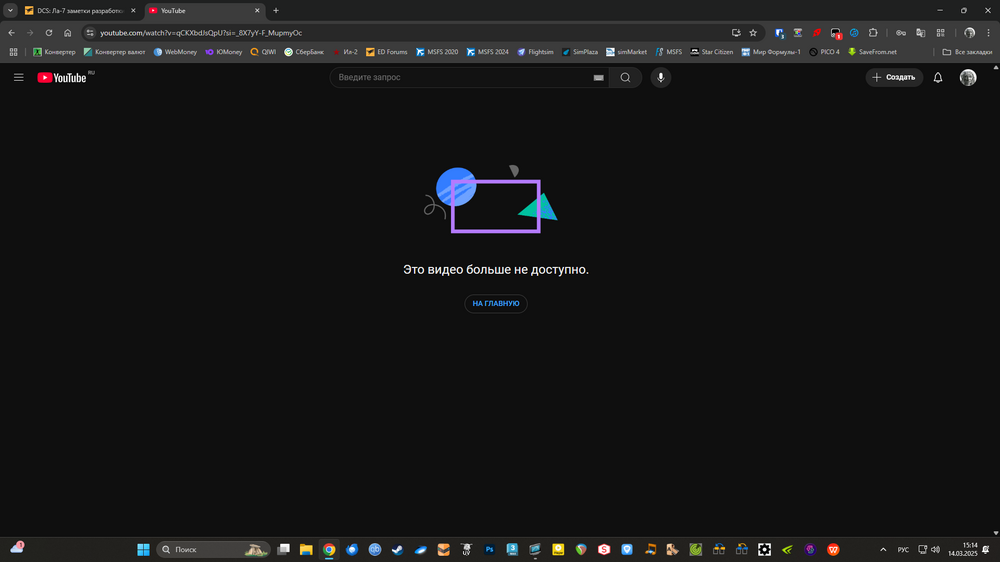Open the apps grid in bookmarks bar
Image resolution: width=1000 pixels, height=562 pixels.
13,52
